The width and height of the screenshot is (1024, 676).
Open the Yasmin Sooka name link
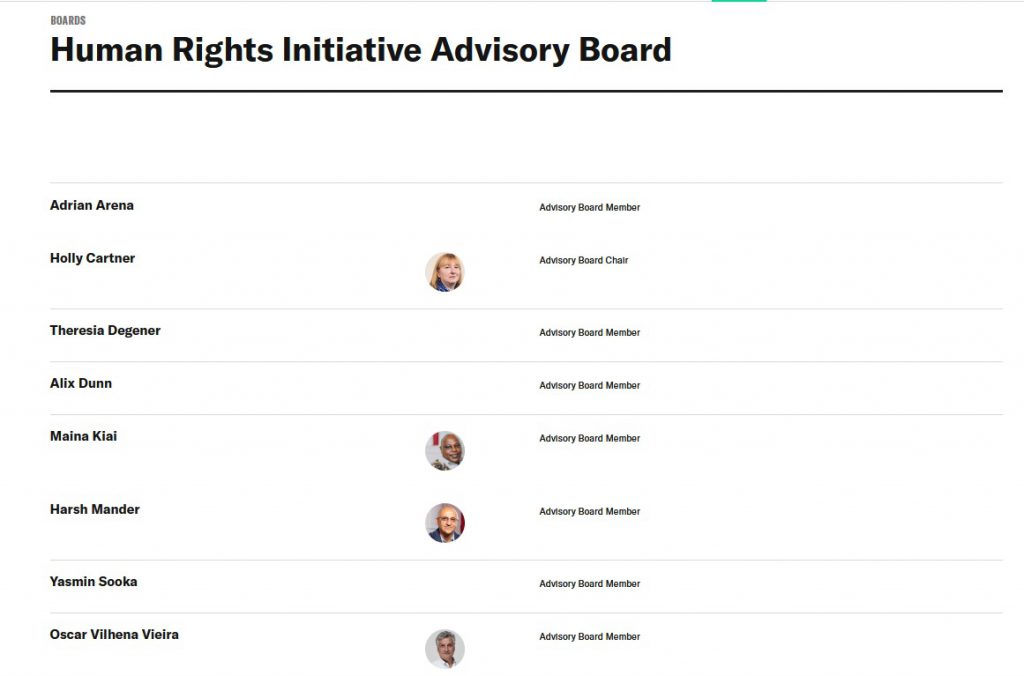pos(93,581)
